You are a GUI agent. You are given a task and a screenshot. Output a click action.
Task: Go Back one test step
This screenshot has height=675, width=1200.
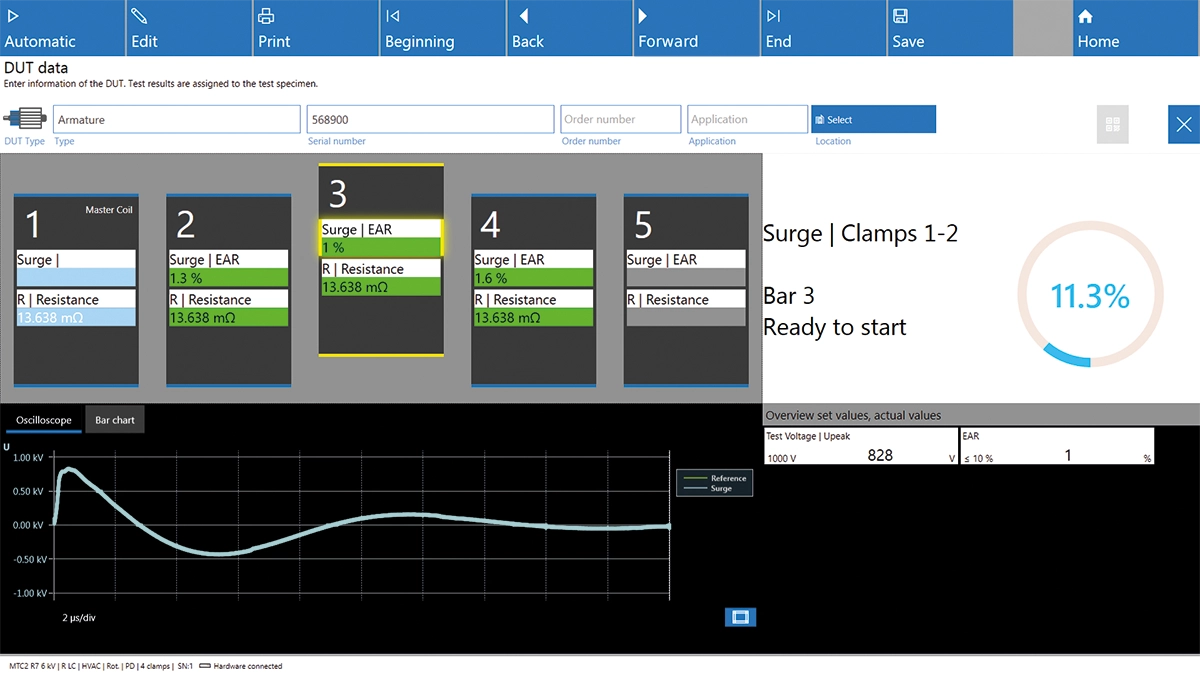[568, 28]
